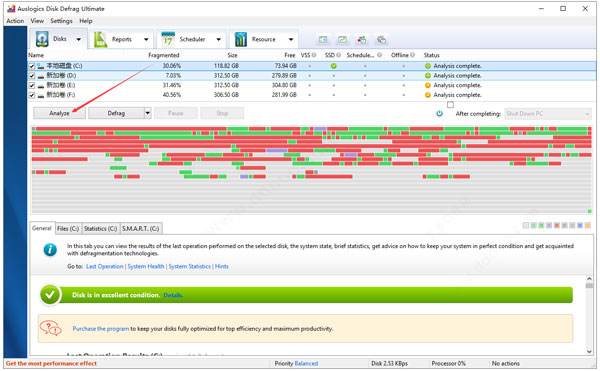600x371 pixels.
Task: Click the results panel scrollbar down arrow
Action: [589, 351]
